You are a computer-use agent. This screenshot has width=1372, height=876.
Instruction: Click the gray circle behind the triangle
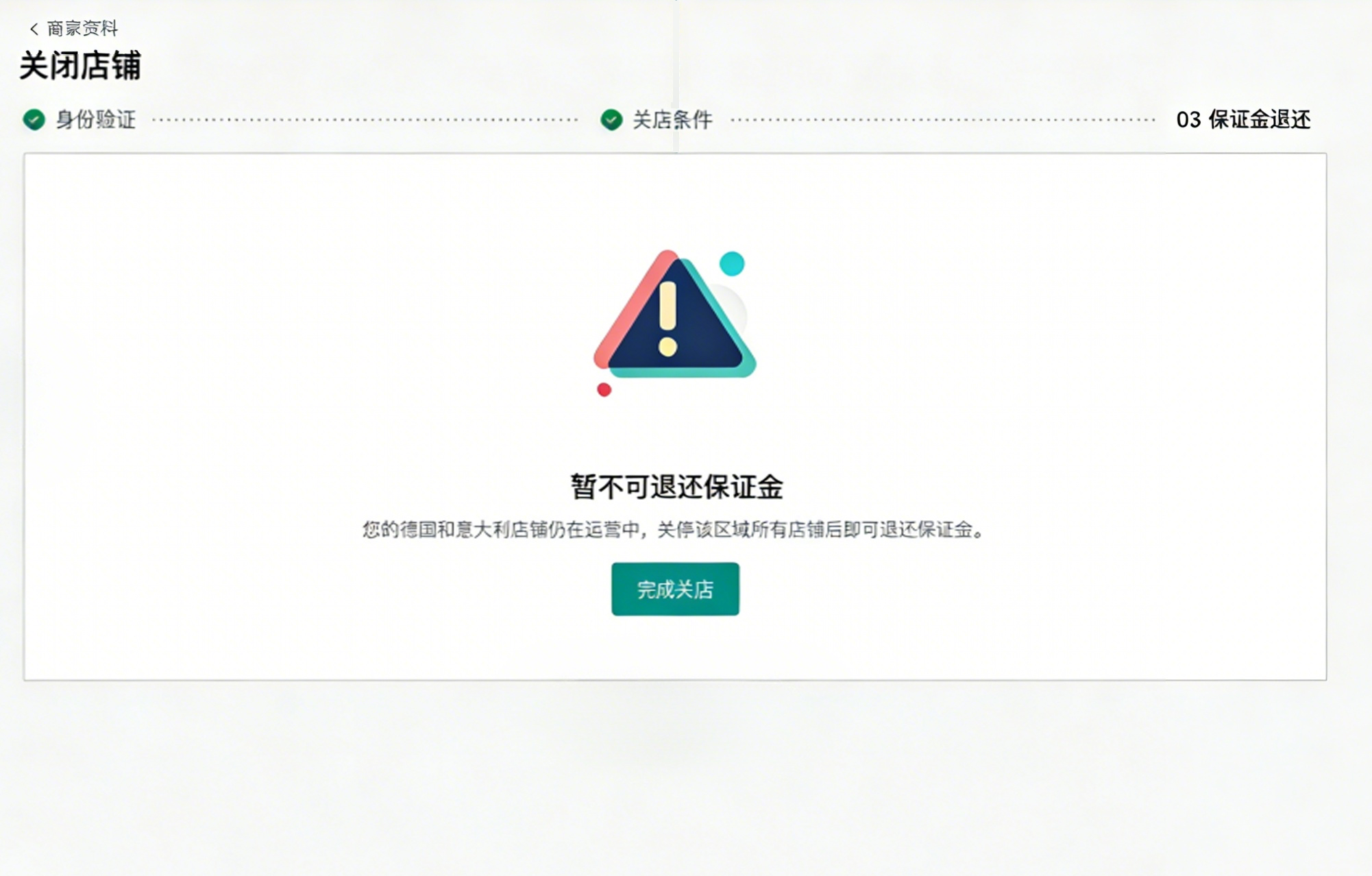pyautogui.click(x=735, y=305)
